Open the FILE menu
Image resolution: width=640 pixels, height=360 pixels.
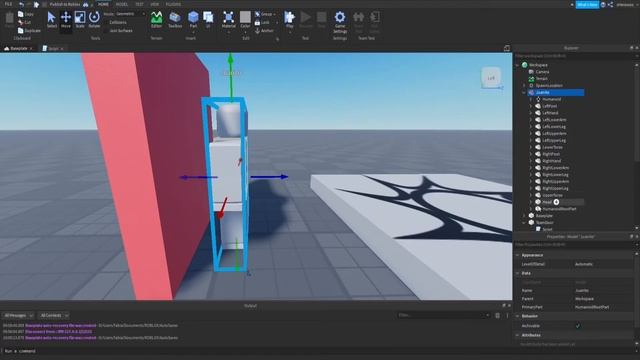(x=8, y=4)
